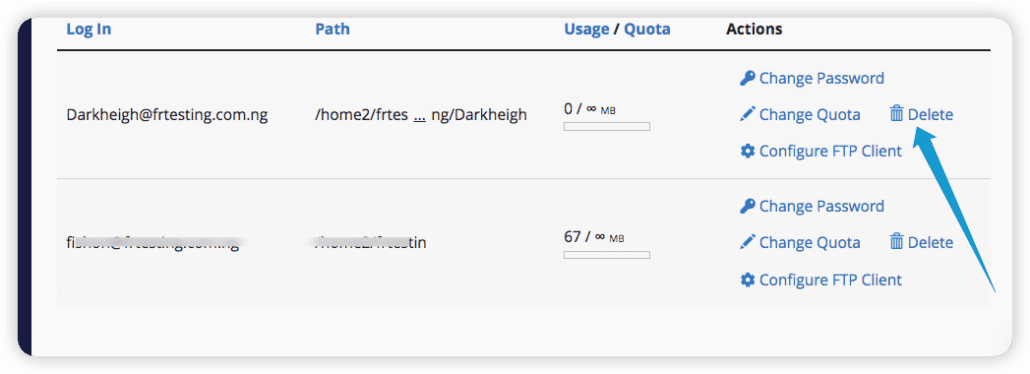Click the Darkheigh@frtesting.com.ng login text

[x=167, y=115]
